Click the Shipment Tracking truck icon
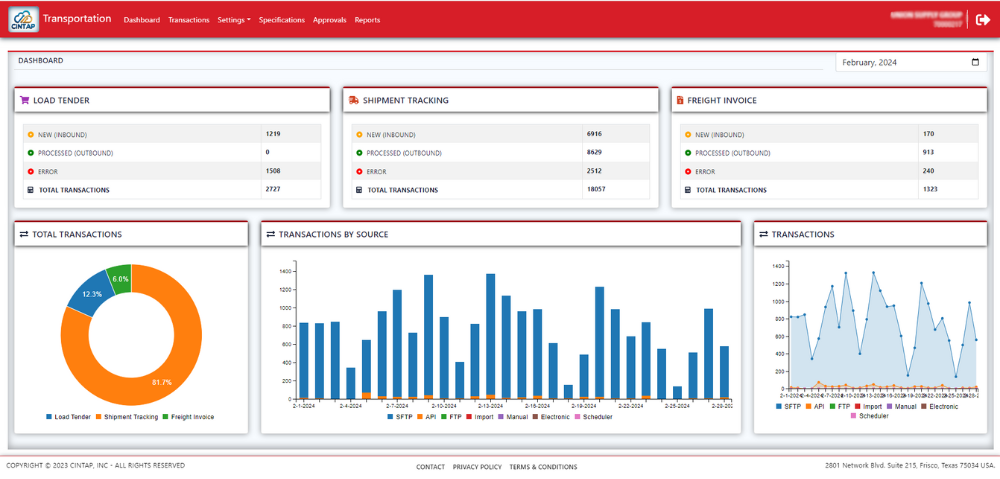This screenshot has width=1000, height=479. [354, 100]
